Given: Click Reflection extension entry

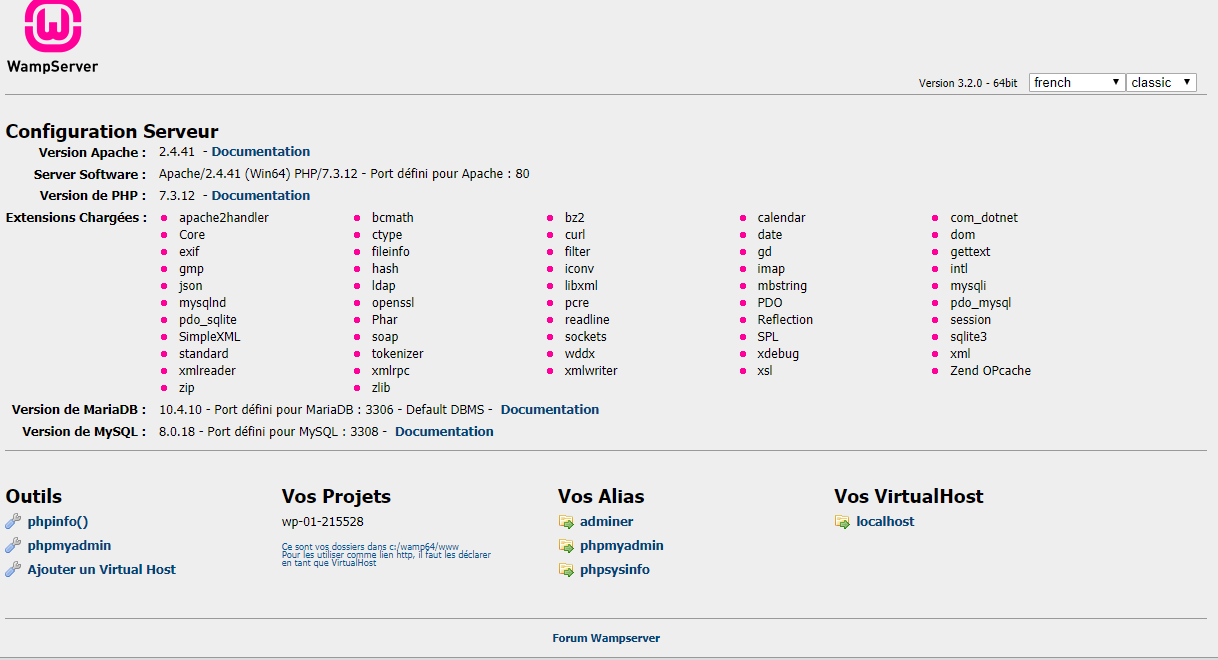Looking at the screenshot, I should coord(785,320).
